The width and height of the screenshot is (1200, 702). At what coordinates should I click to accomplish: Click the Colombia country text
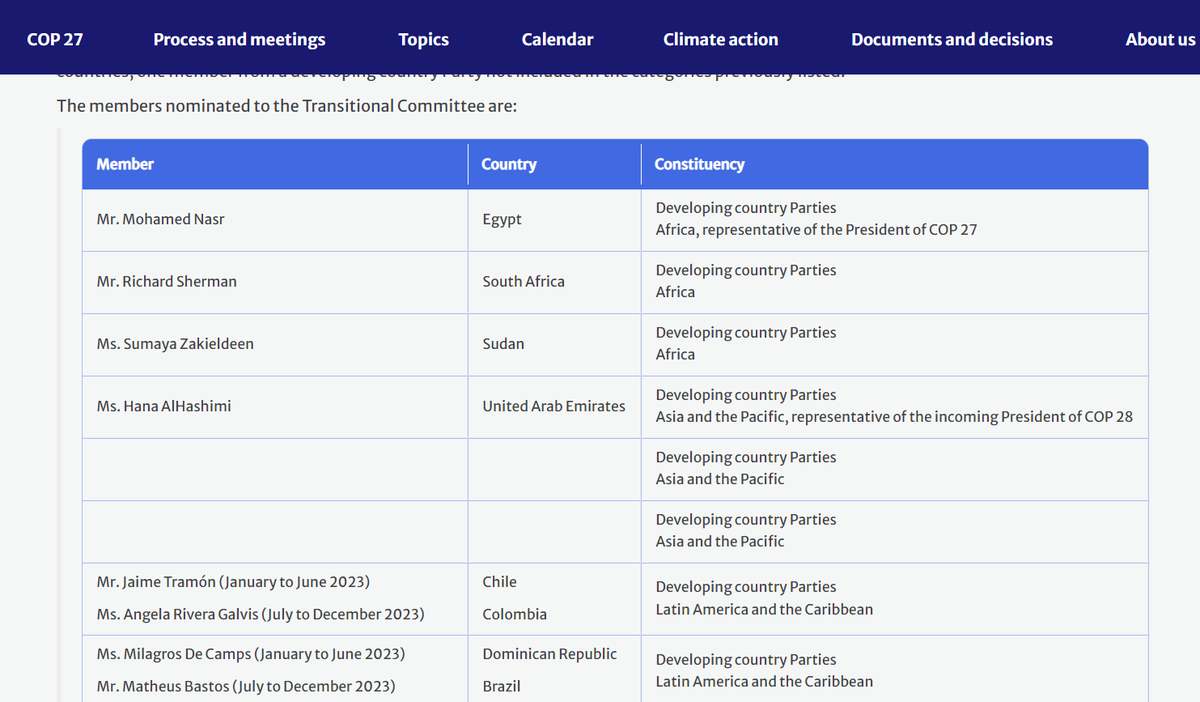[515, 614]
